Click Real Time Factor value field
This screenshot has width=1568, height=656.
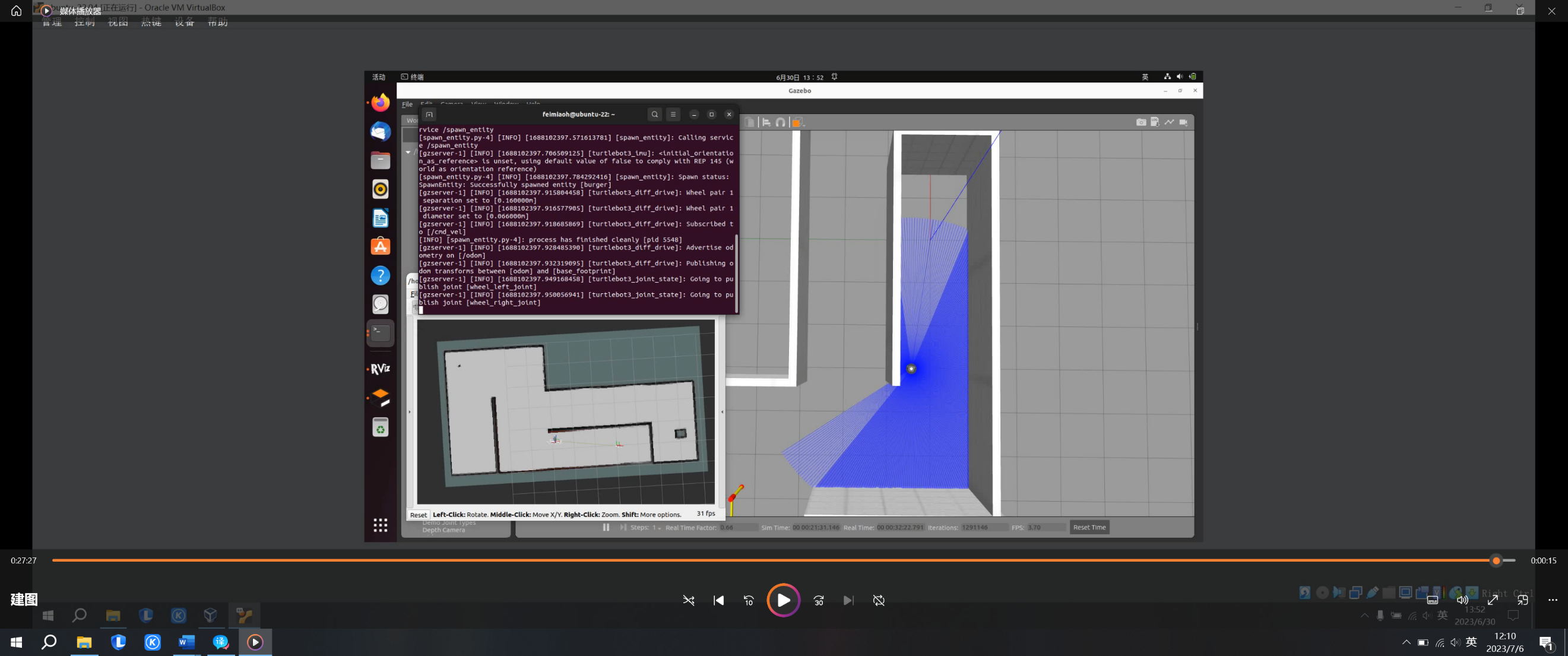coord(739,528)
